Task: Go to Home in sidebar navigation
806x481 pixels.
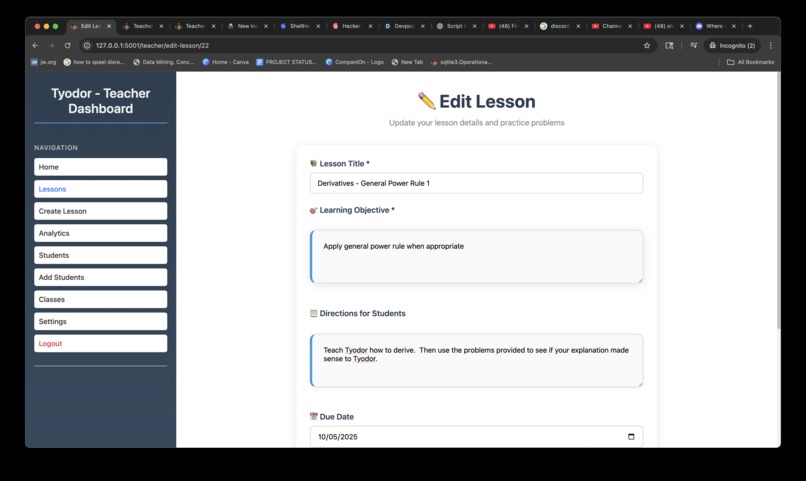Action: point(101,167)
